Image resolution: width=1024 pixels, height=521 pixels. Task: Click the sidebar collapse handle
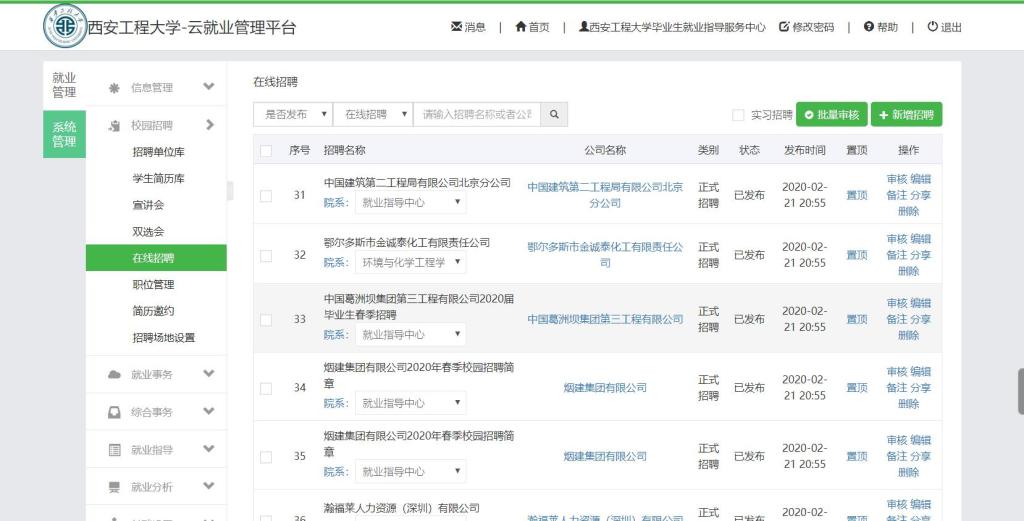click(x=230, y=191)
